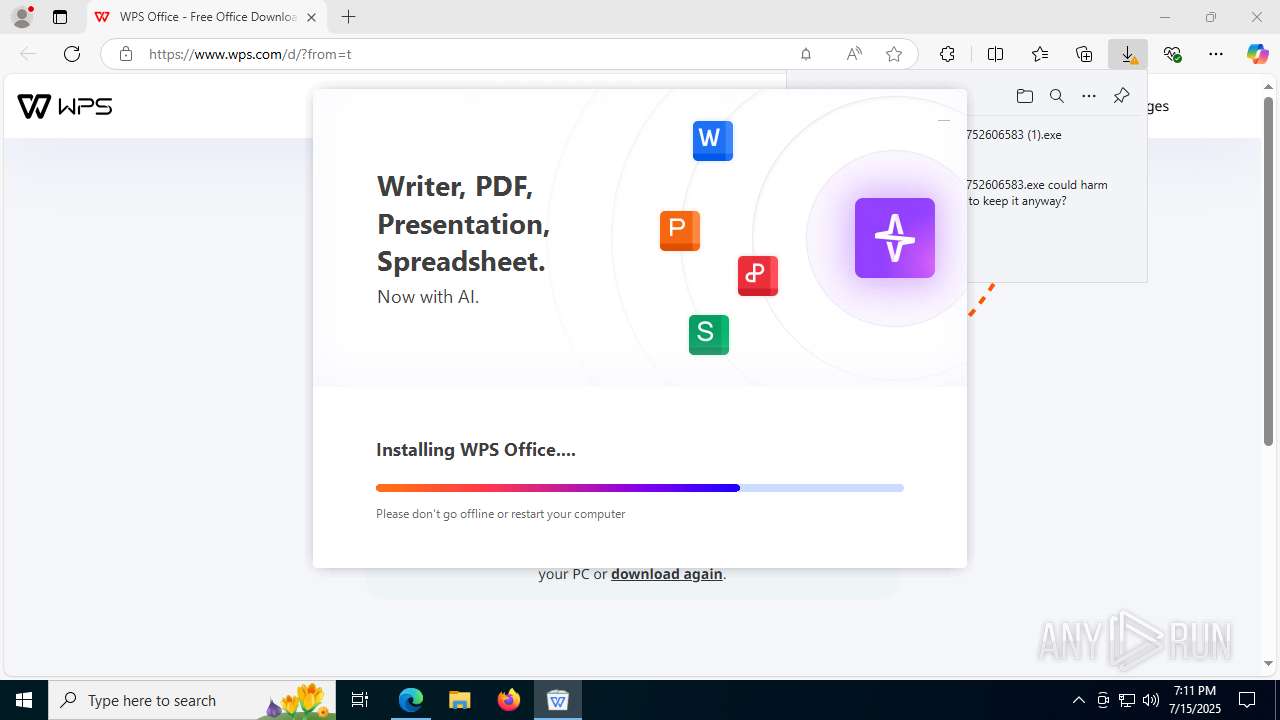Viewport: 1280px width, 720px height.
Task: View site information lock icon
Action: [x=126, y=54]
